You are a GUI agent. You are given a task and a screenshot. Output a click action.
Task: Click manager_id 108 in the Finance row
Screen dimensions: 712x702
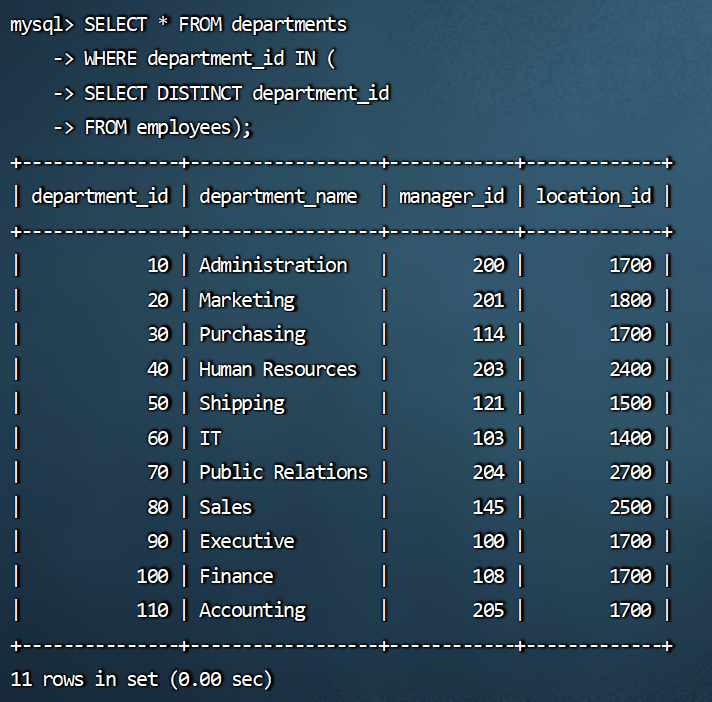[x=488, y=576]
